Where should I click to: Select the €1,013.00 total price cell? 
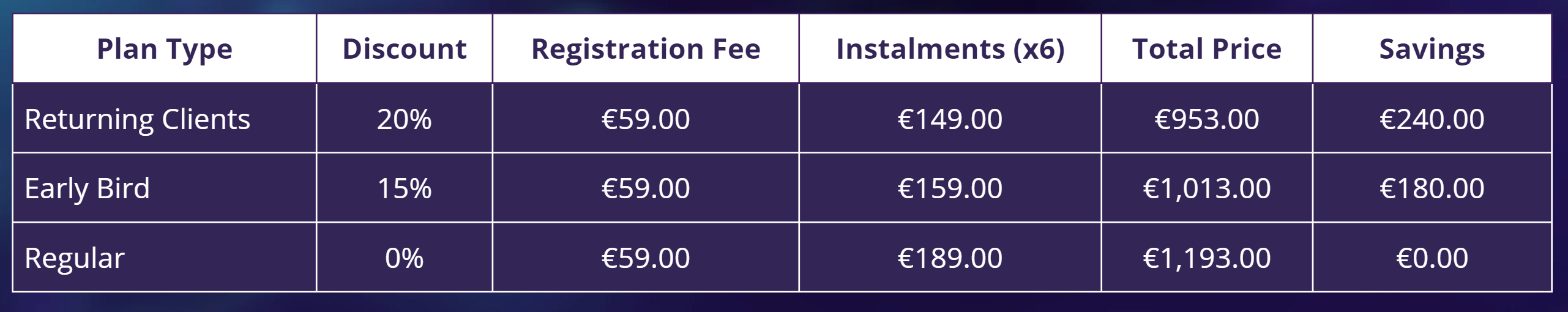click(x=1207, y=188)
